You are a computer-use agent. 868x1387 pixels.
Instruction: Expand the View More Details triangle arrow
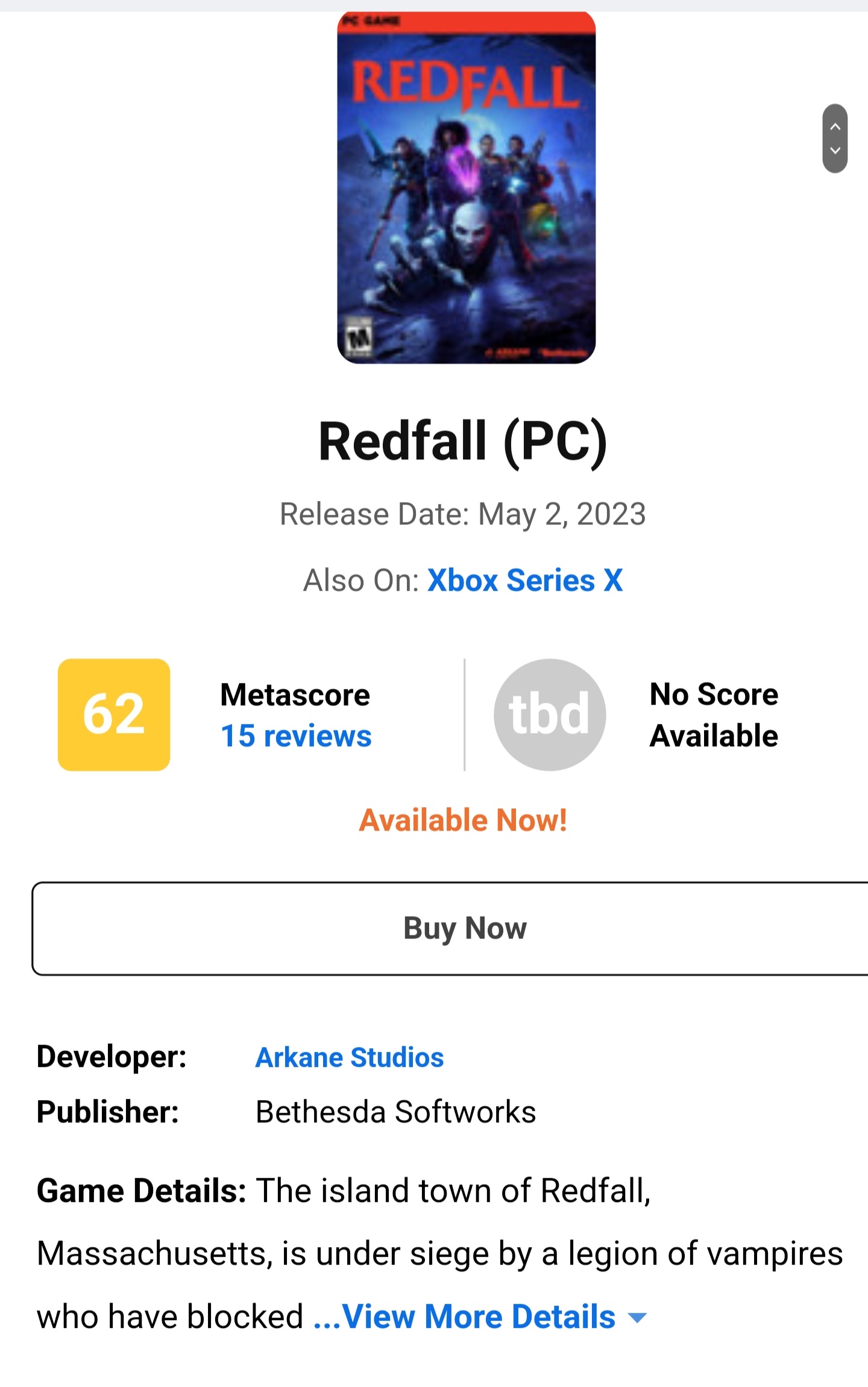click(x=637, y=1318)
